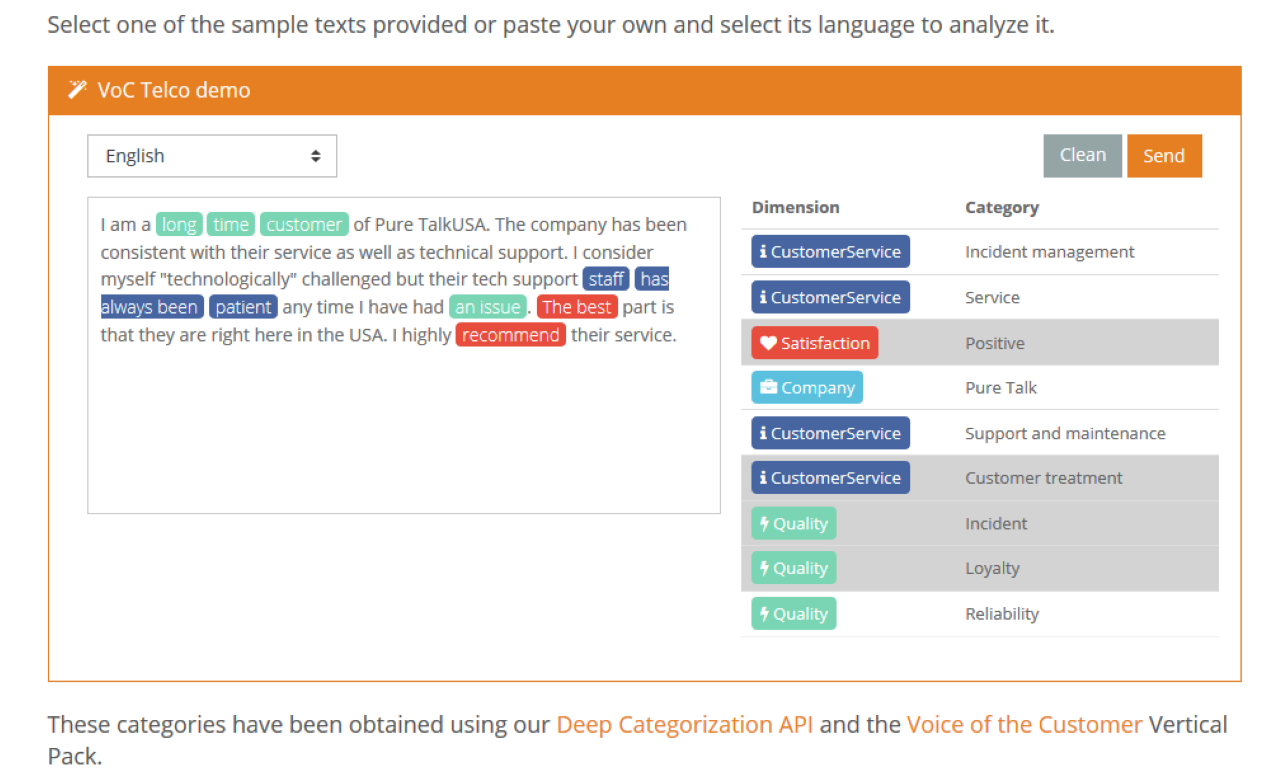
Task: Click the lightning icon on Reliability Quality badge
Action: point(764,614)
